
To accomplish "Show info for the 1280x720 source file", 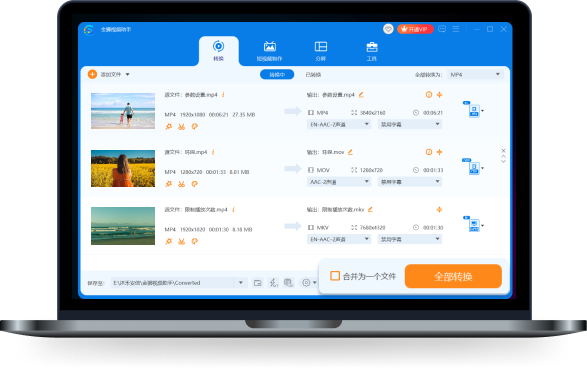I will pyautogui.click(x=213, y=152).
